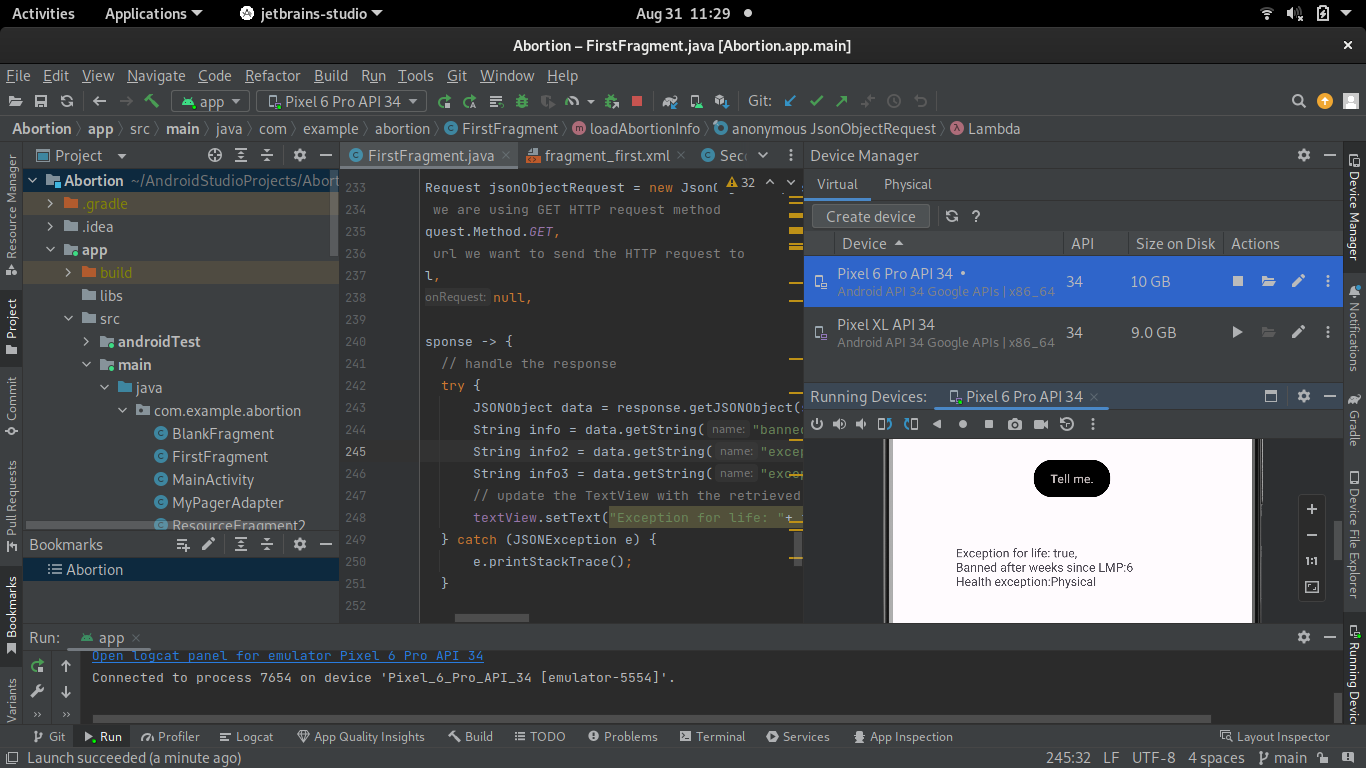The height and width of the screenshot is (768, 1366).
Task: Click the Create device button
Action: tap(870, 216)
